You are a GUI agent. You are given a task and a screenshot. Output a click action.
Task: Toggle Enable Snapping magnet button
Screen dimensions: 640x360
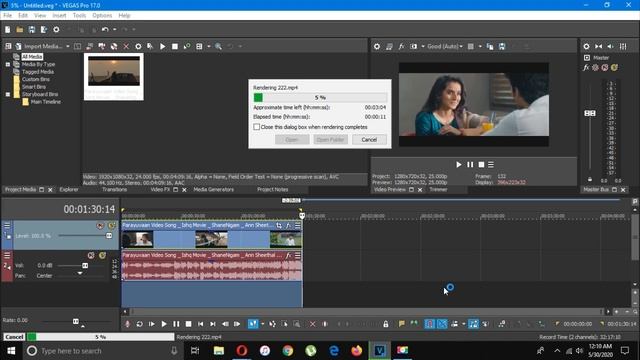tap(429, 324)
